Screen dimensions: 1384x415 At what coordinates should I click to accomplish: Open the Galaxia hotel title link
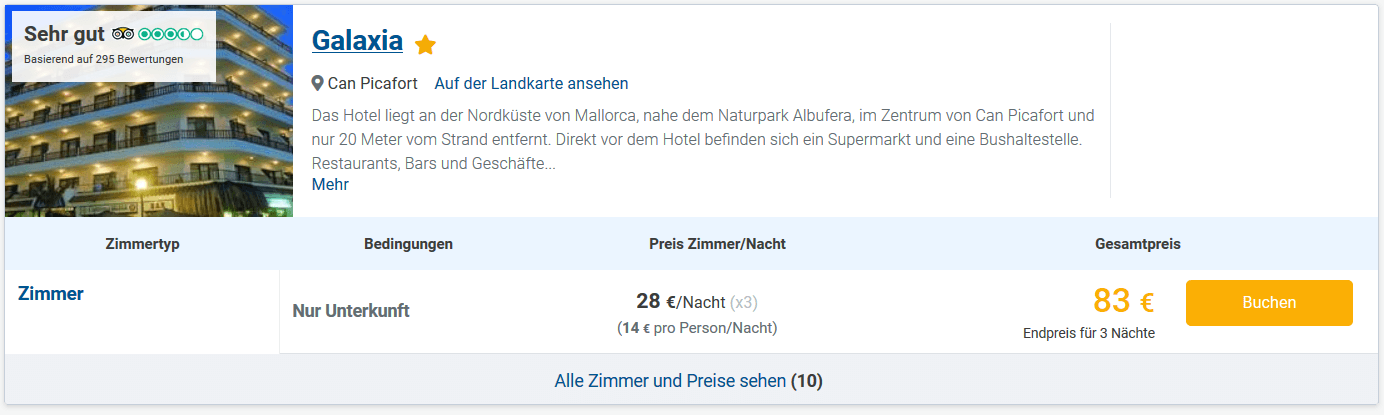[357, 41]
